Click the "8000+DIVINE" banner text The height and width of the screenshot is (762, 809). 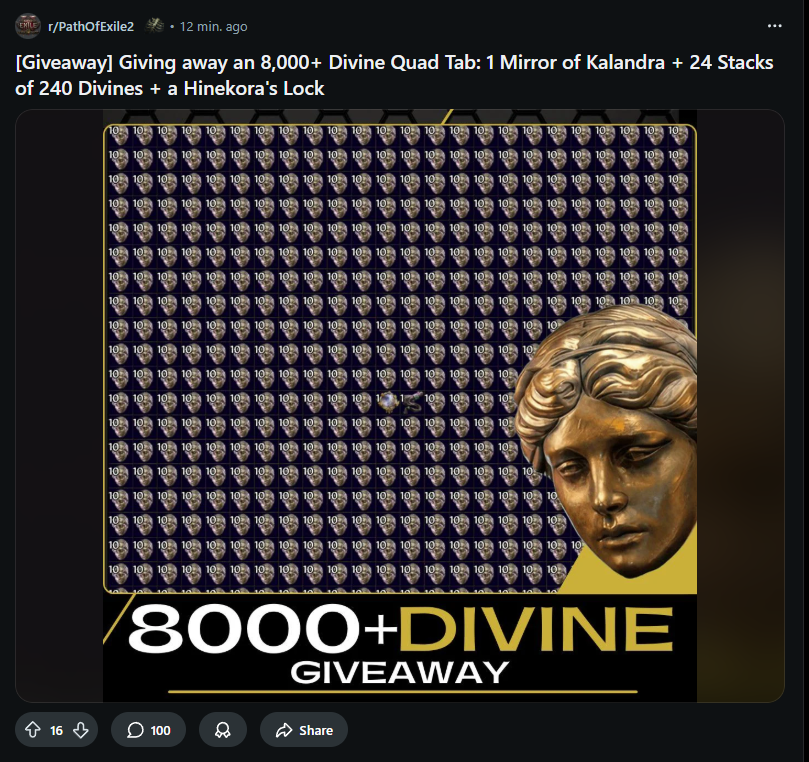[x=401, y=629]
